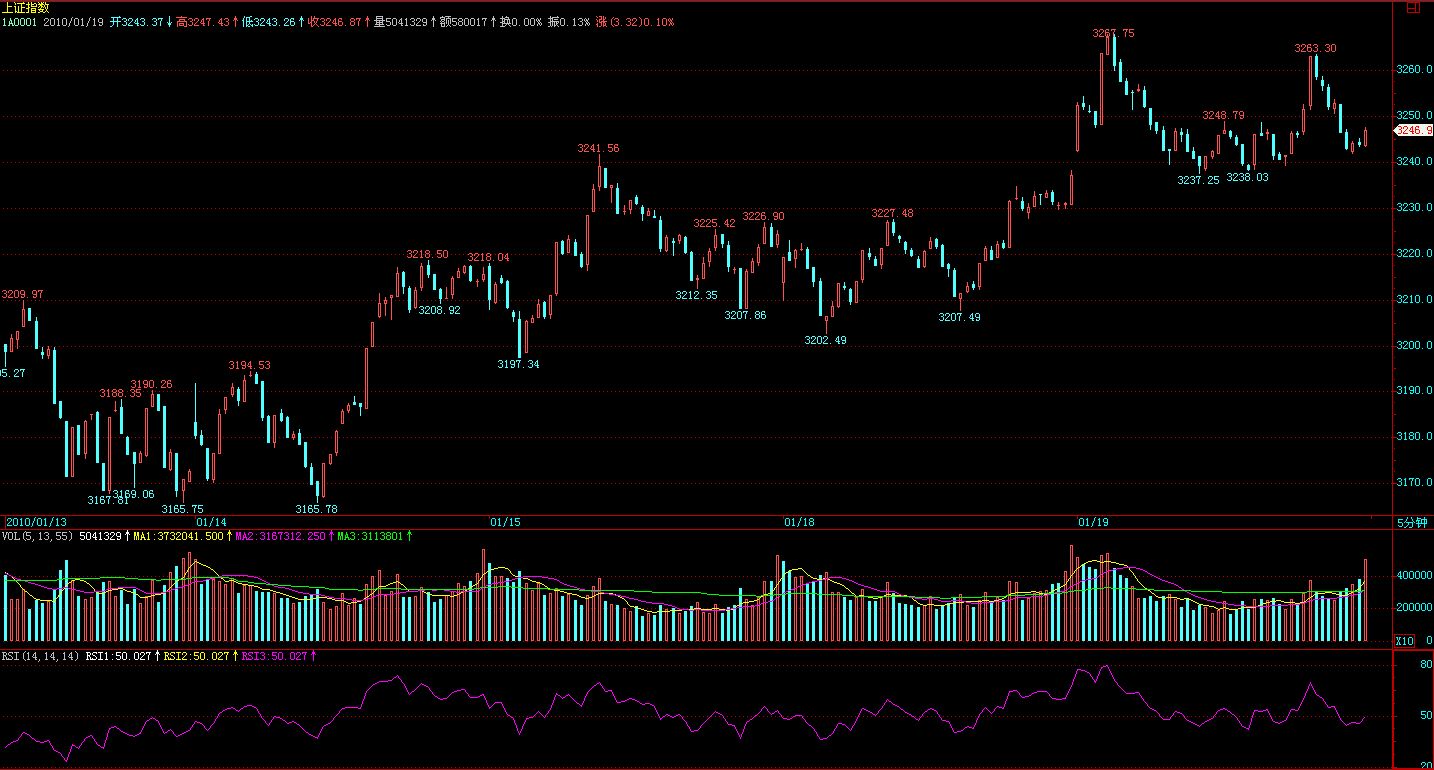Click the stock code 1A0001
The image size is (1434, 770).
click(20, 21)
